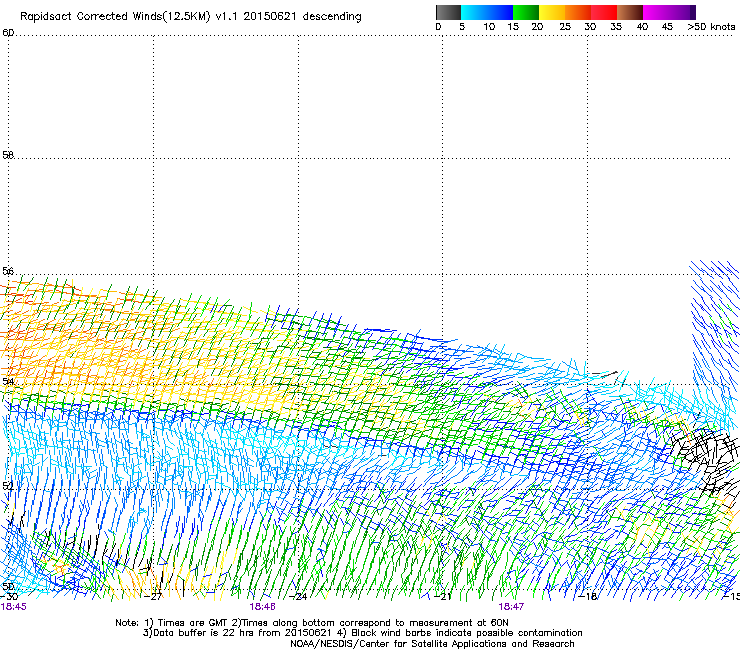The height and width of the screenshot is (650, 740).
Task: Click the 'Times are GMT' note line
Action: (x=312, y=623)
